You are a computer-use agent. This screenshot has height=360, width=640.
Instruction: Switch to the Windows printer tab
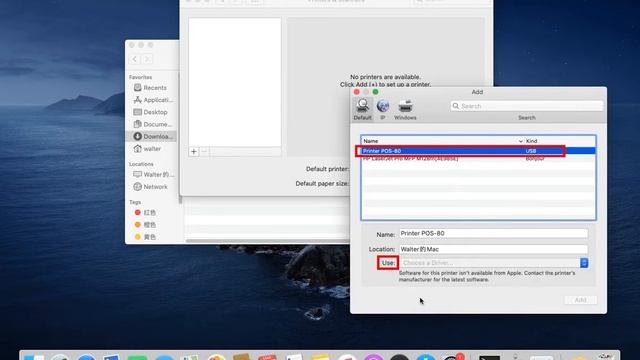(405, 109)
